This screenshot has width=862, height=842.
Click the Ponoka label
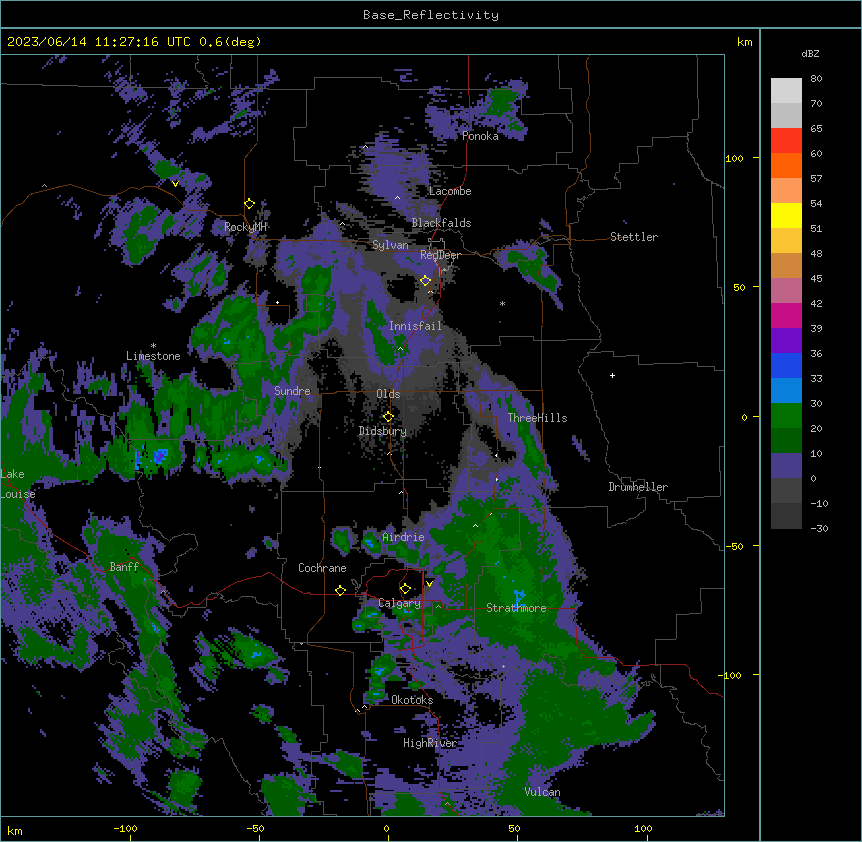click(x=480, y=136)
